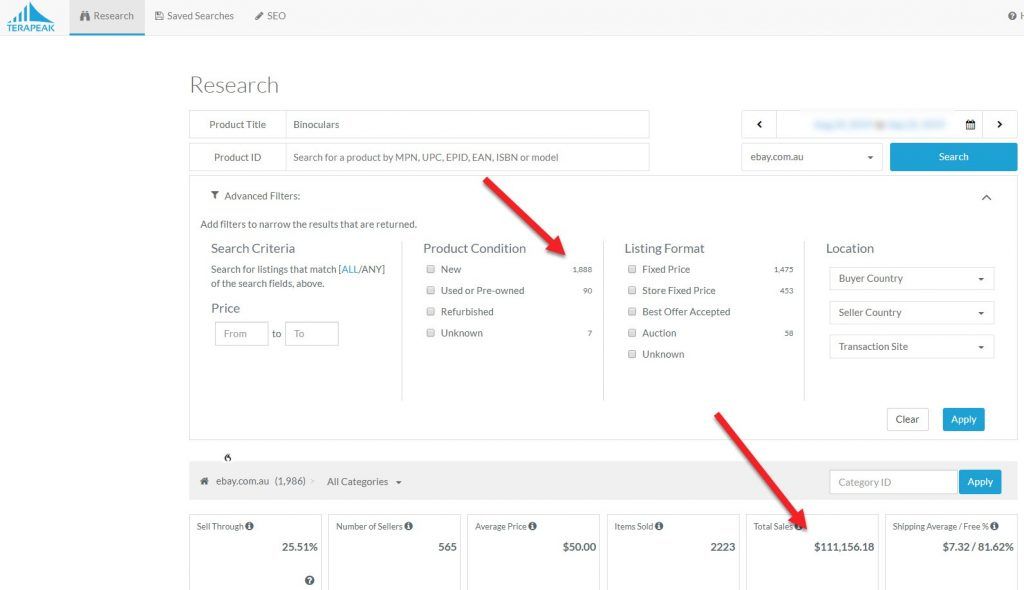Click the home icon beside ebay.com.au
The width and height of the screenshot is (1024, 590).
[204, 481]
